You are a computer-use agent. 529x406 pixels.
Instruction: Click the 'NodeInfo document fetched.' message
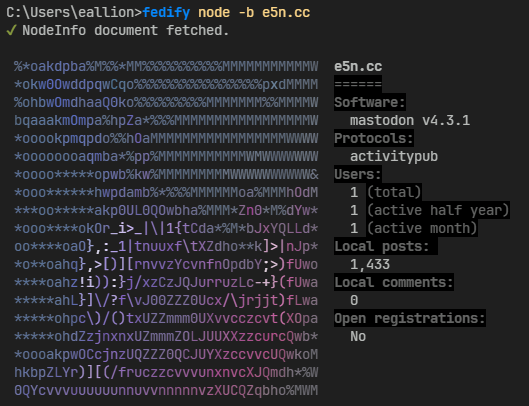[x=126, y=30]
